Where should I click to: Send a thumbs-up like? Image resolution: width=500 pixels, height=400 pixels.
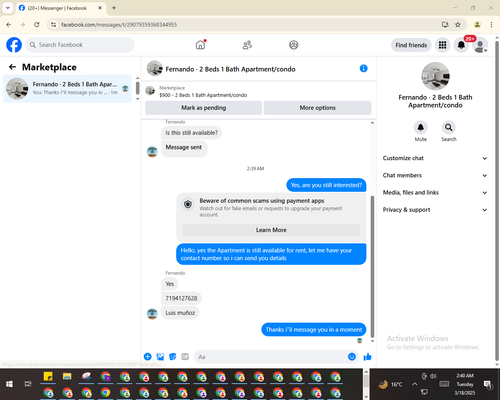click(x=367, y=357)
